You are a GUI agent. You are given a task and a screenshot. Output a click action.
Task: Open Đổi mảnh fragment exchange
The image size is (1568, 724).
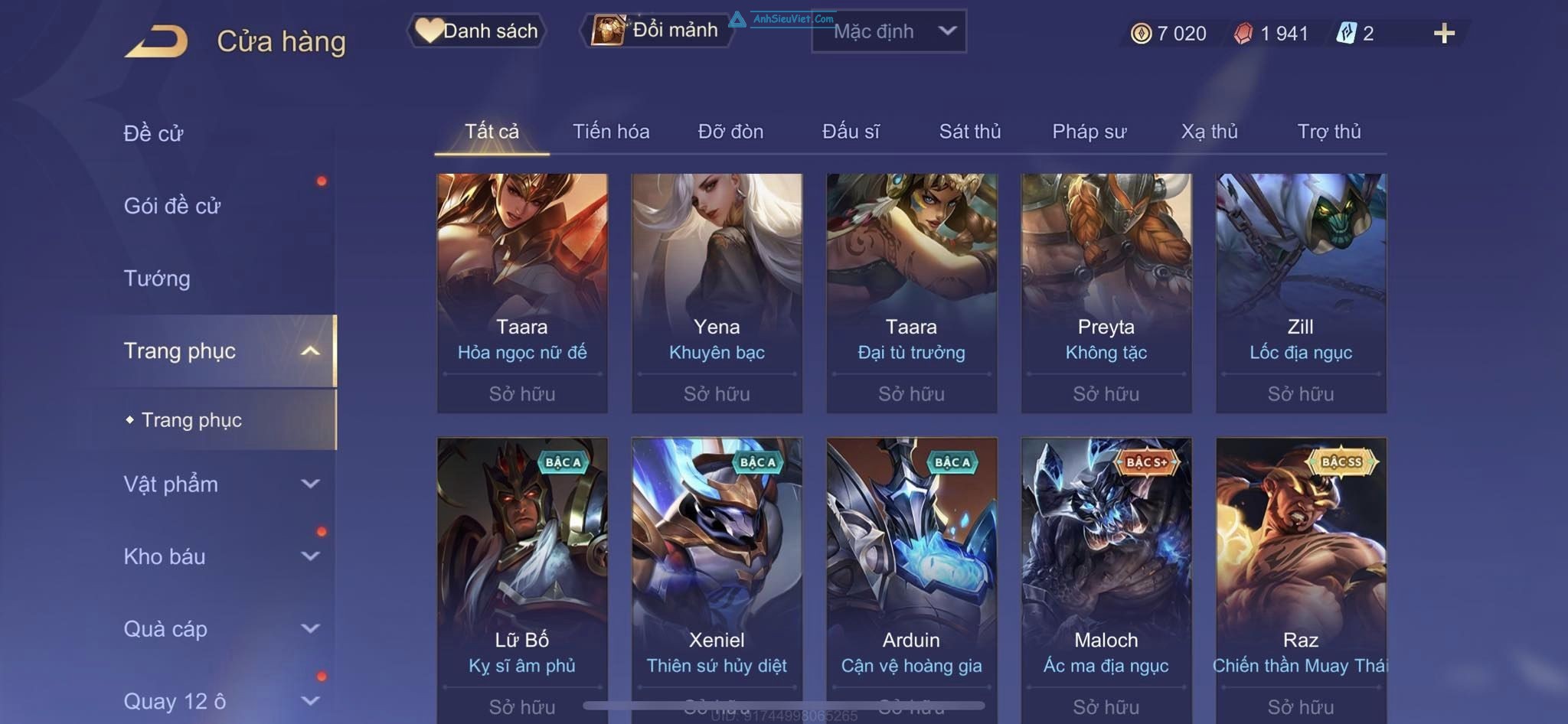point(657,31)
